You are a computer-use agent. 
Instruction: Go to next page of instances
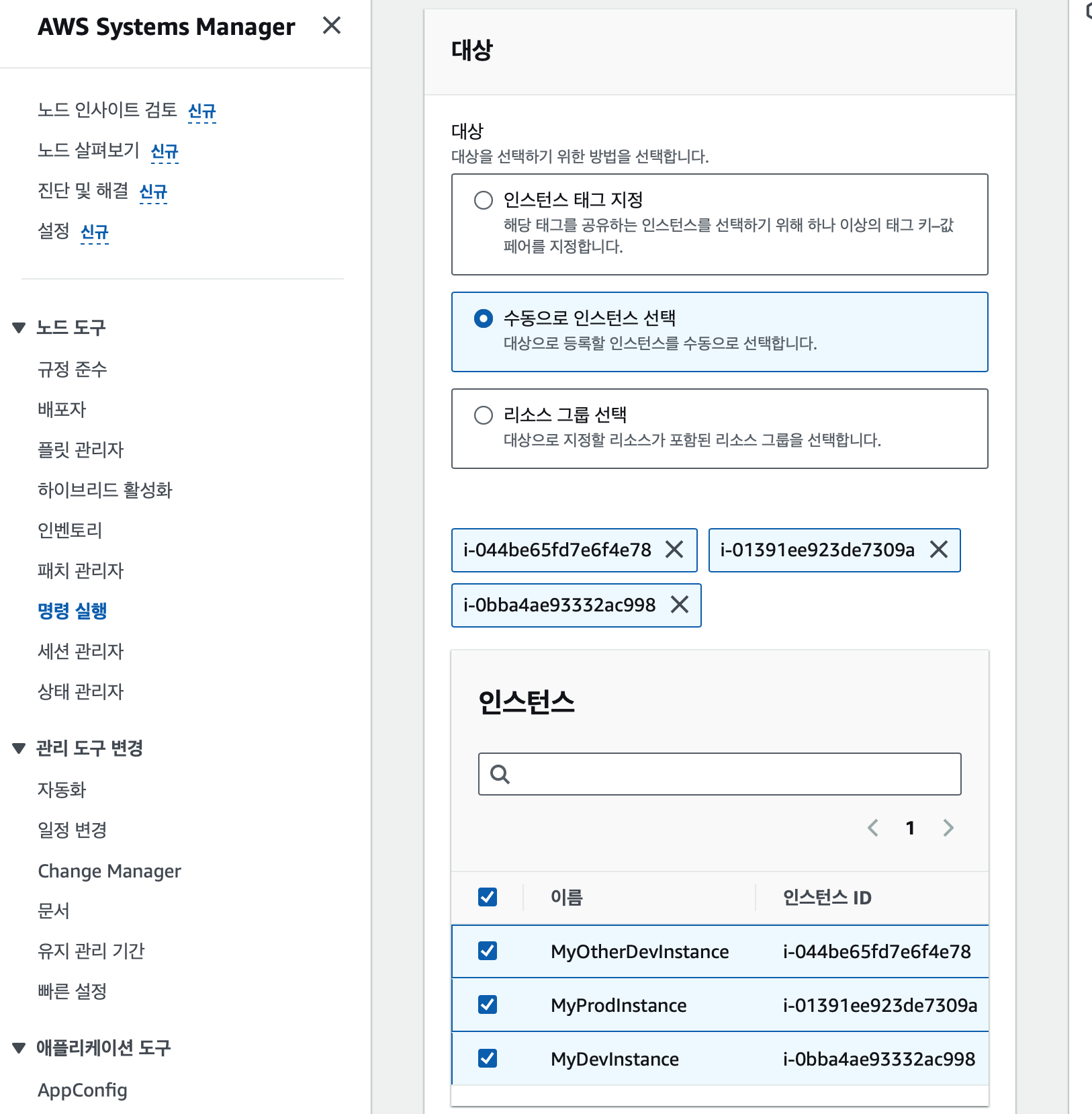coord(948,828)
